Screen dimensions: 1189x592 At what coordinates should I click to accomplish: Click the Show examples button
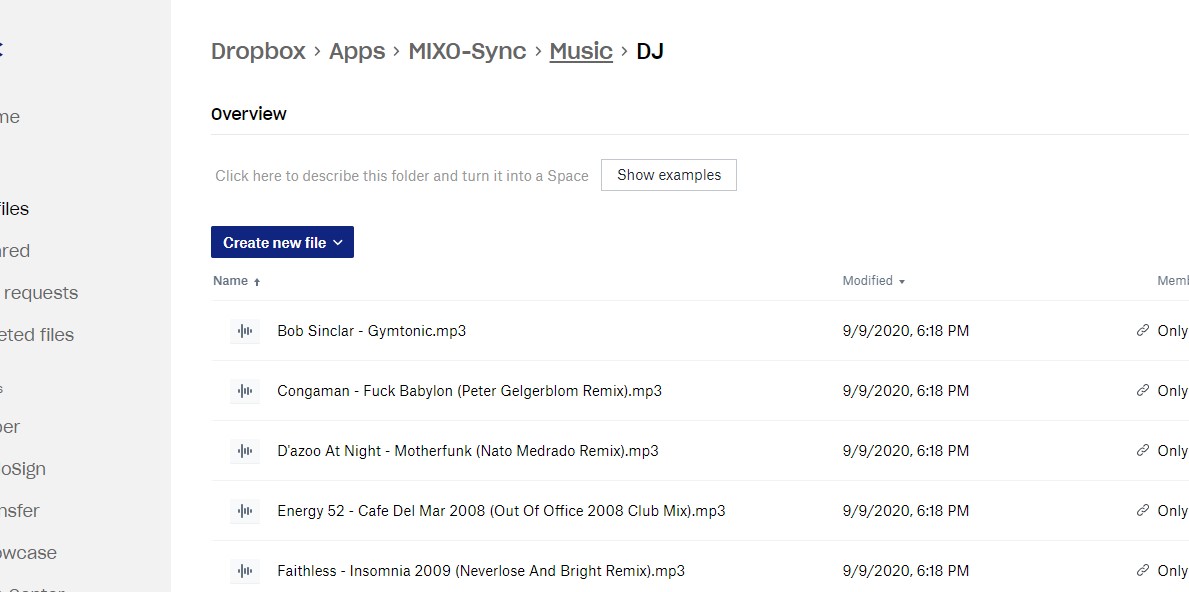[x=668, y=175]
